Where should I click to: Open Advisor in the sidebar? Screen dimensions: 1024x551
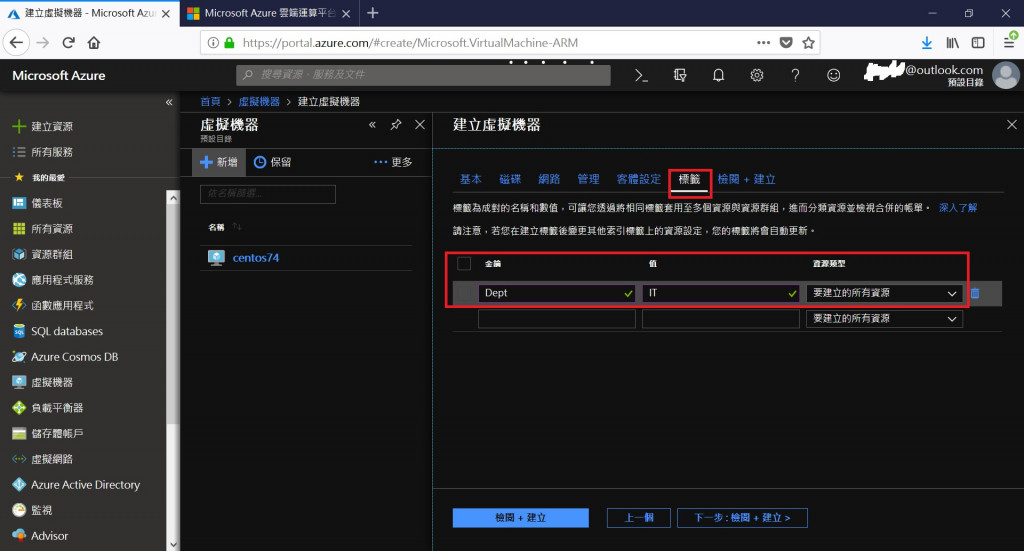[40, 535]
